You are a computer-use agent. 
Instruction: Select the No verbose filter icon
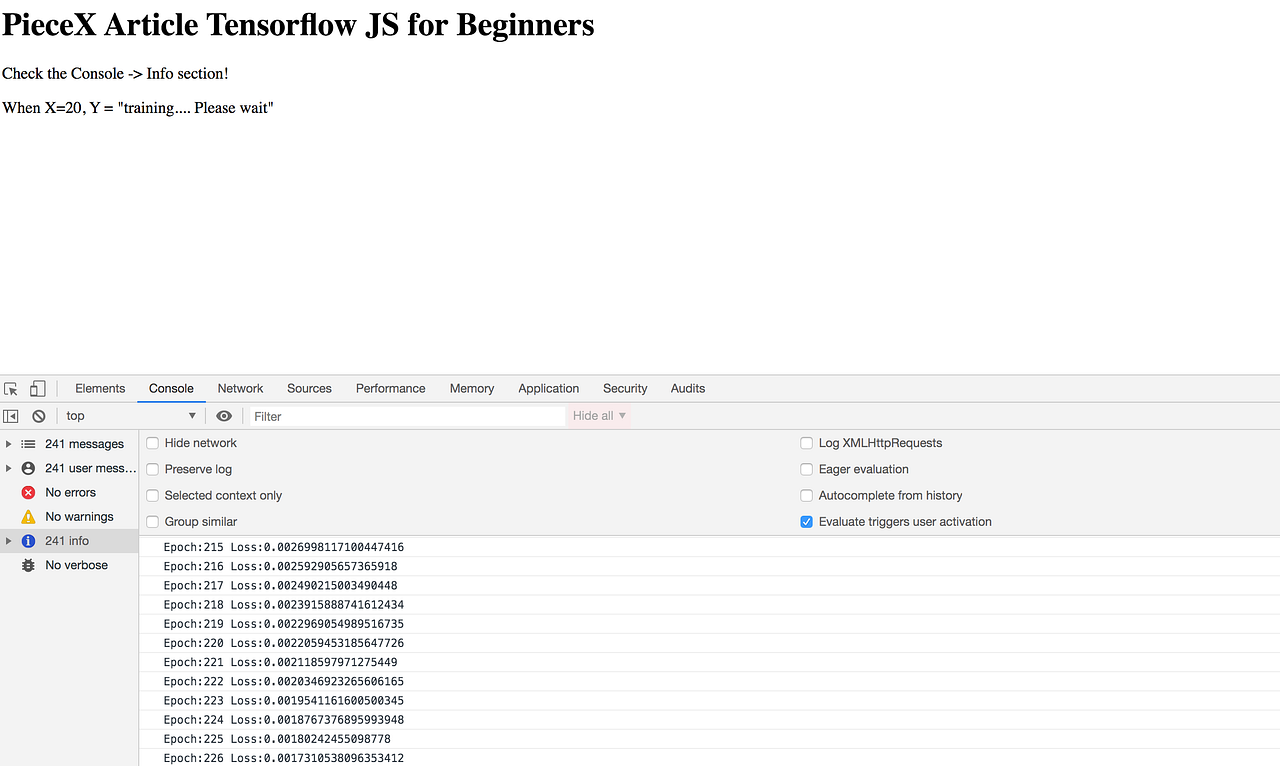28,565
